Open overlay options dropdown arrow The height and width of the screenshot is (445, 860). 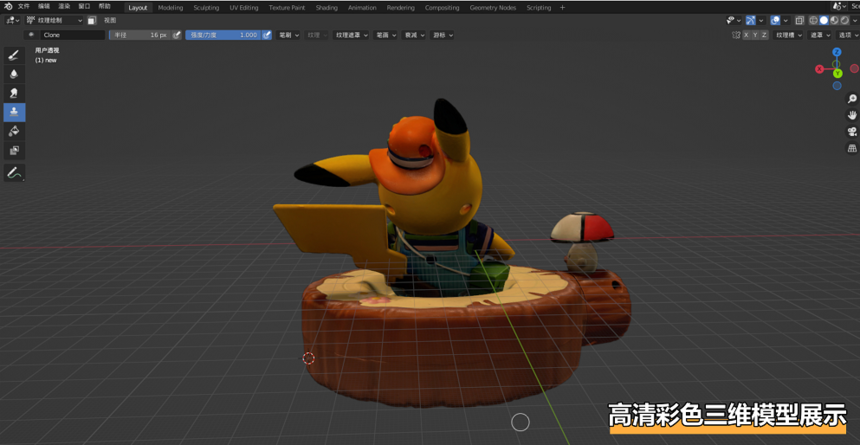coord(785,20)
